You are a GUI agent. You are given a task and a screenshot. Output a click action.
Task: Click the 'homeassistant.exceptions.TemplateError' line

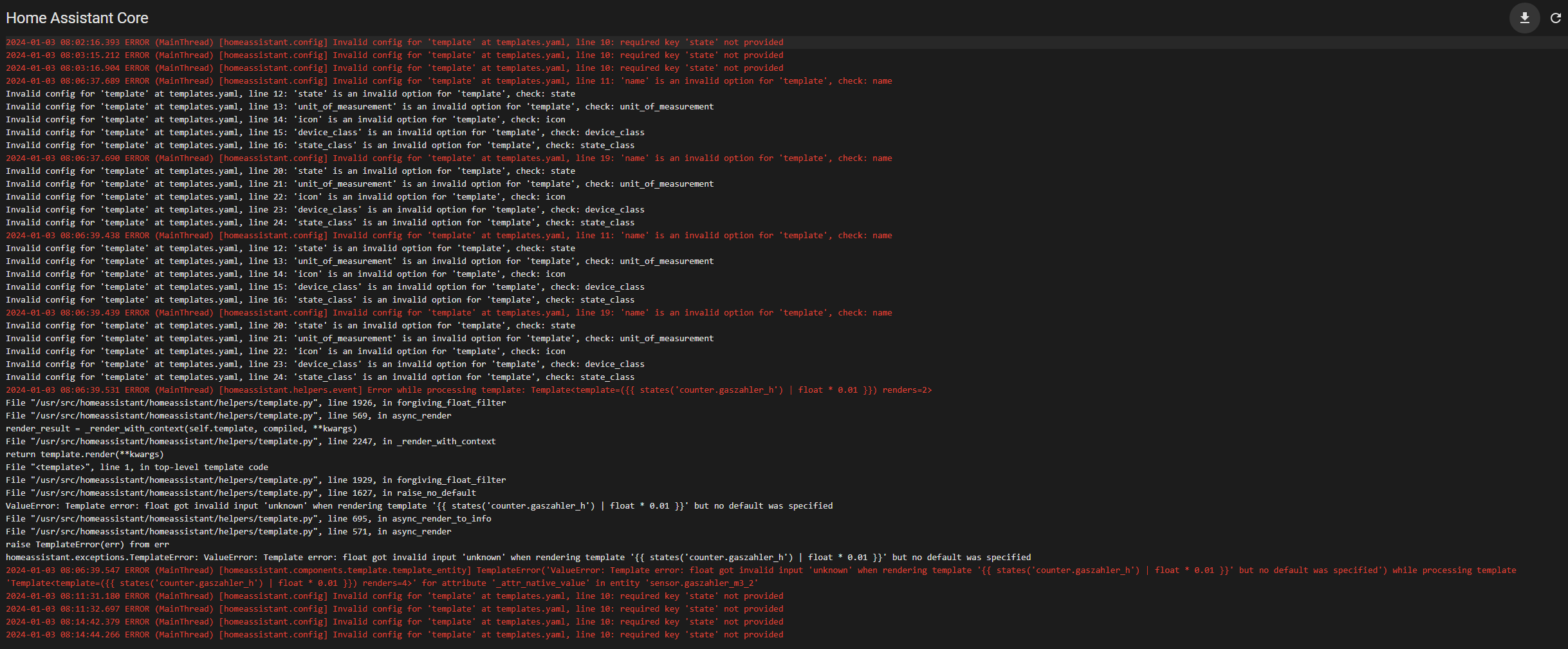(519, 558)
